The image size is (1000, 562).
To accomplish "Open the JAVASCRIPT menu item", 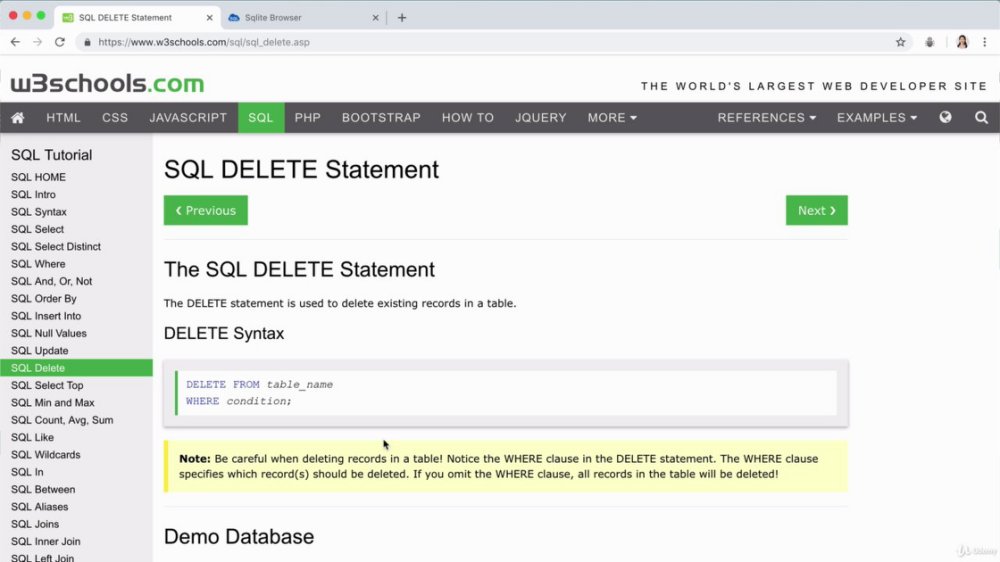I will (x=188, y=118).
